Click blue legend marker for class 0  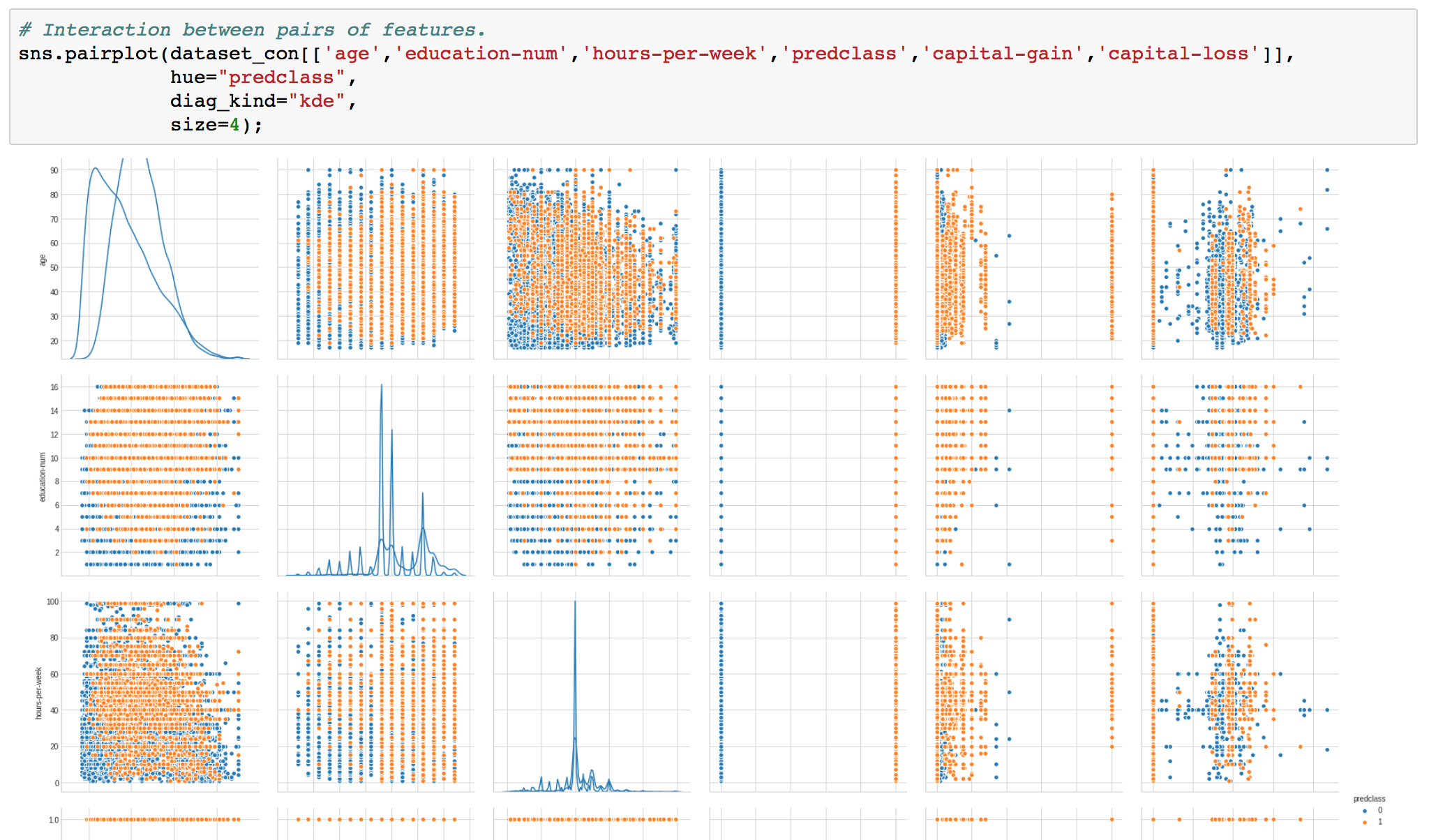(x=1365, y=811)
